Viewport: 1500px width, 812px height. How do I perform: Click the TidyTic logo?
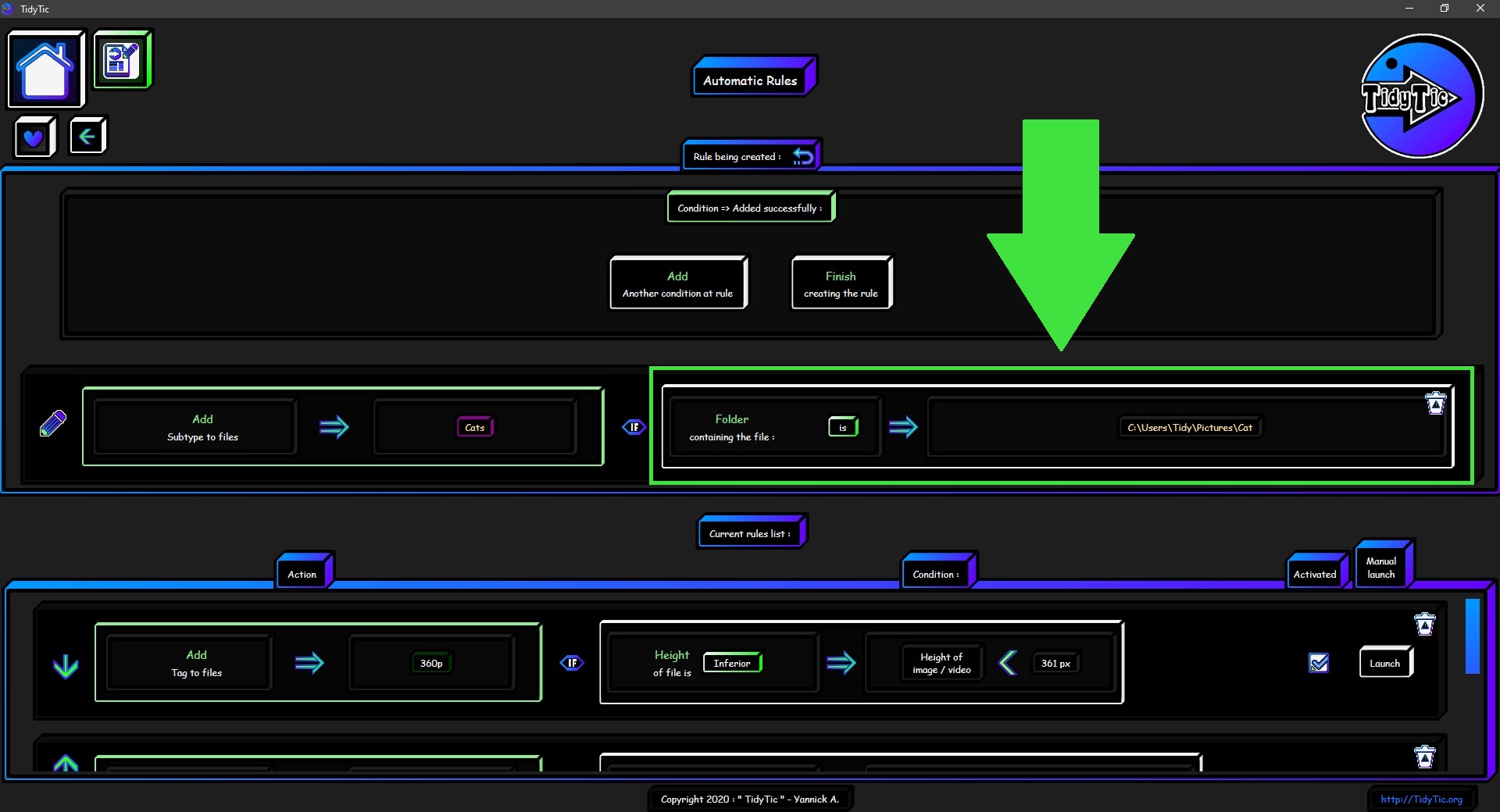1421,96
